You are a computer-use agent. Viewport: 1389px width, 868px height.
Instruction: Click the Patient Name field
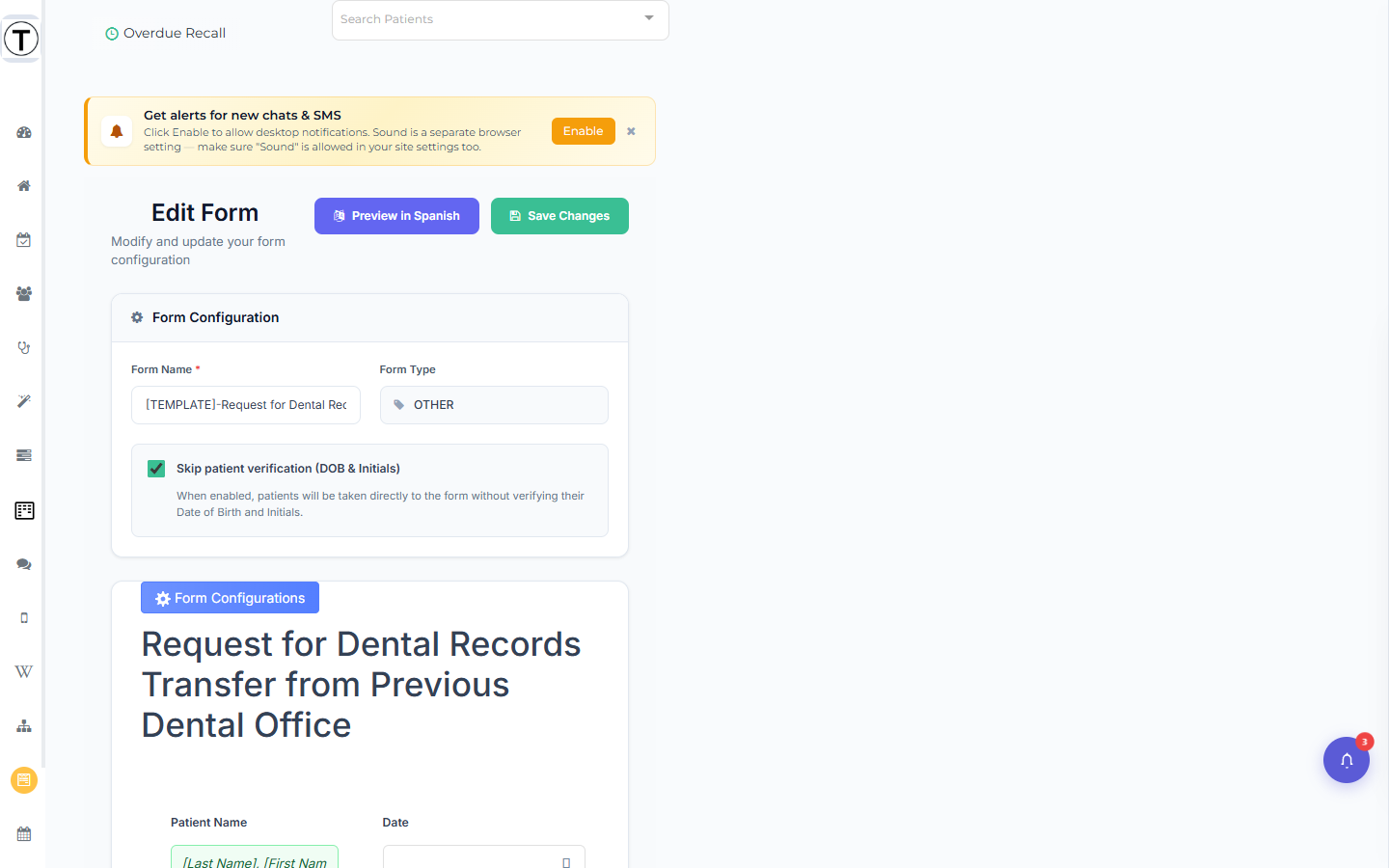click(x=255, y=856)
